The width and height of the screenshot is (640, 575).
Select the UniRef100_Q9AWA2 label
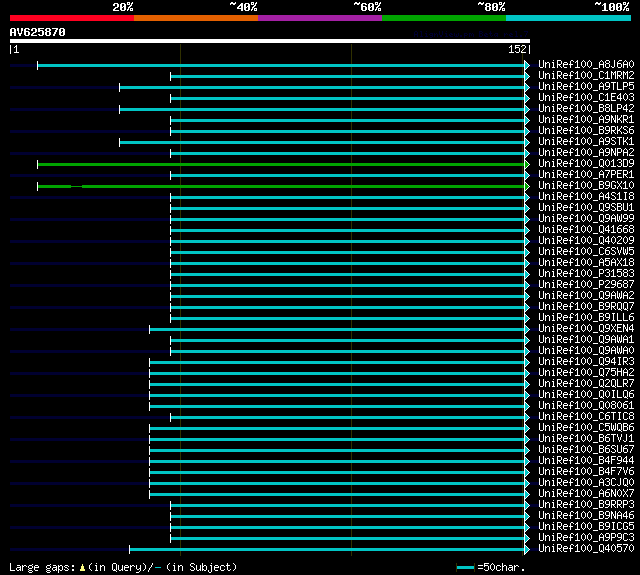click(x=586, y=296)
